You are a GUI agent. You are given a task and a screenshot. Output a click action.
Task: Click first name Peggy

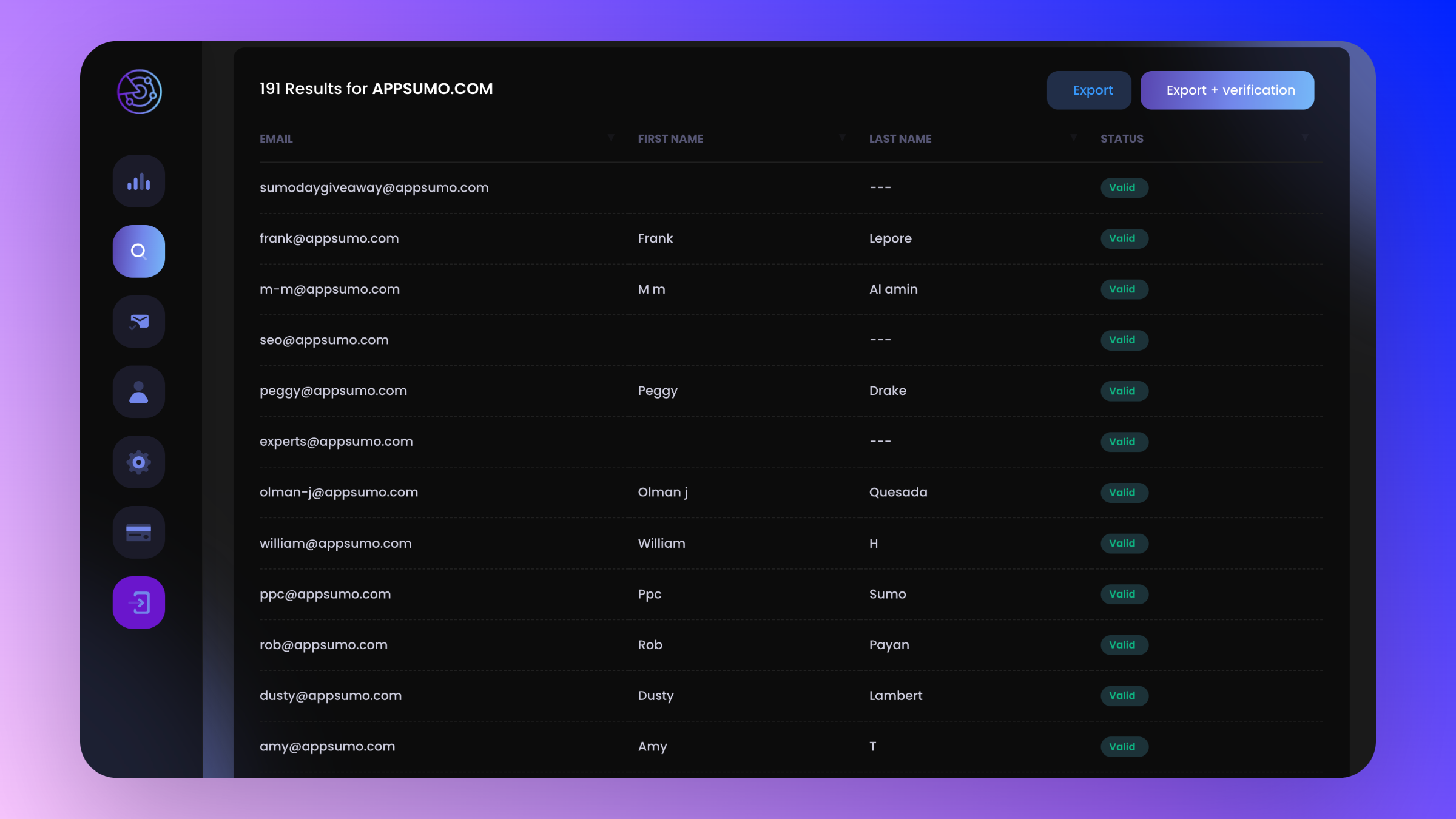point(658,391)
